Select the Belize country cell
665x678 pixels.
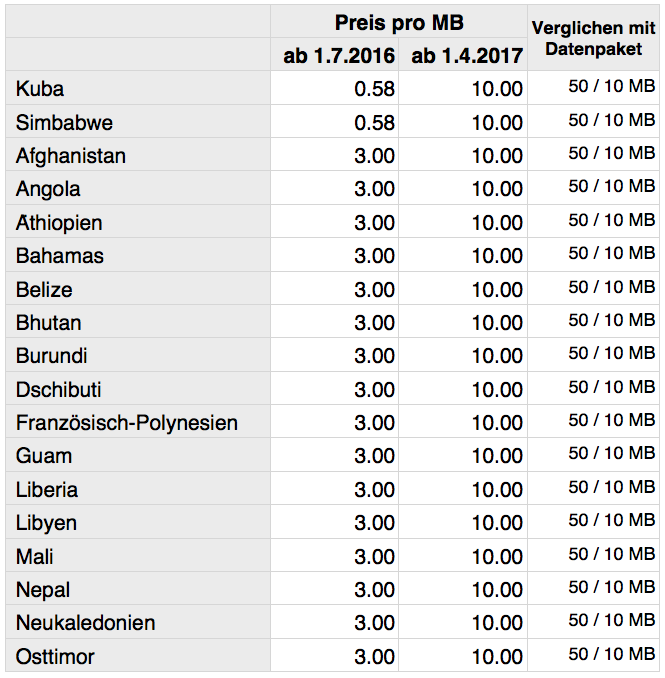point(138,289)
